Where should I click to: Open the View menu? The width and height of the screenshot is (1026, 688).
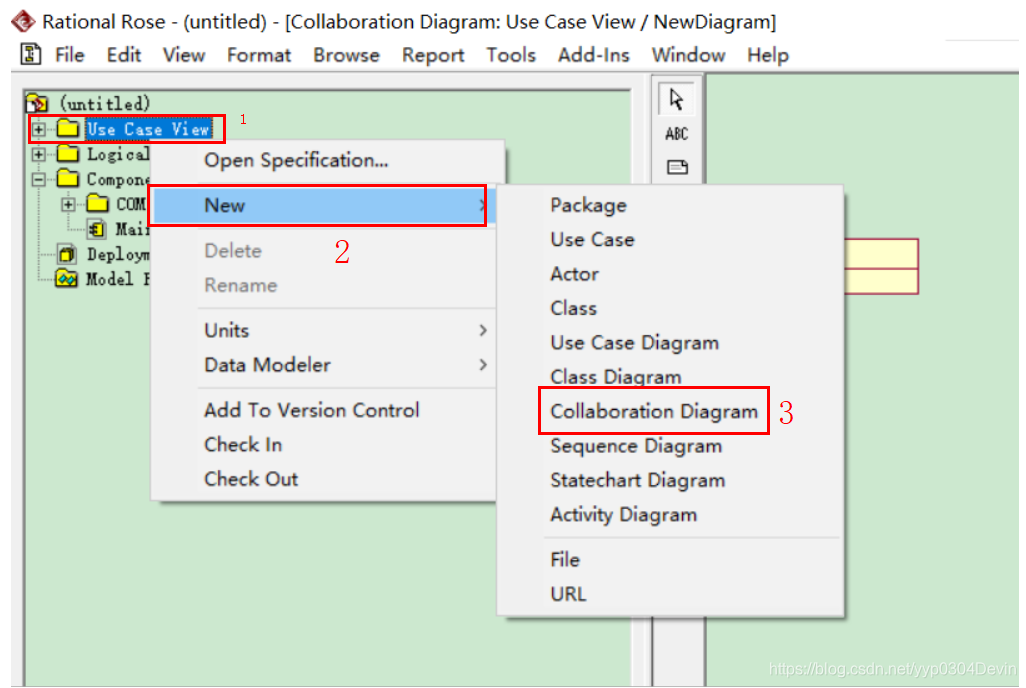click(x=184, y=55)
